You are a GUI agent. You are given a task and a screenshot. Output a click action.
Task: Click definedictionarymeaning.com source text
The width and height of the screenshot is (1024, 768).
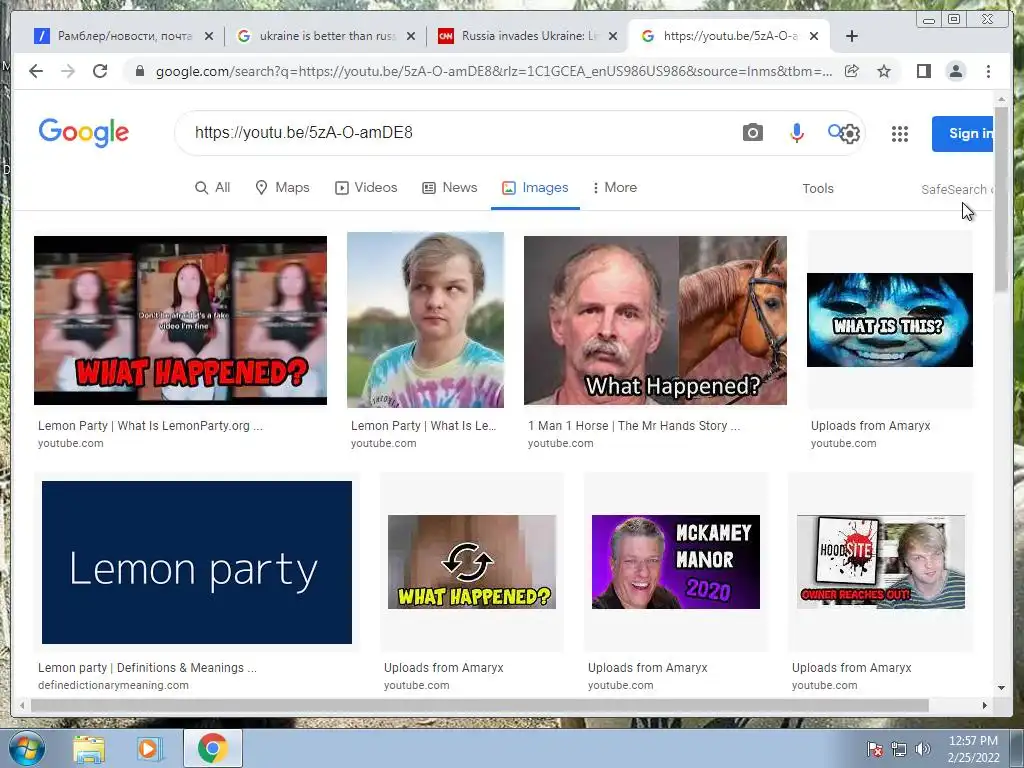coord(113,685)
